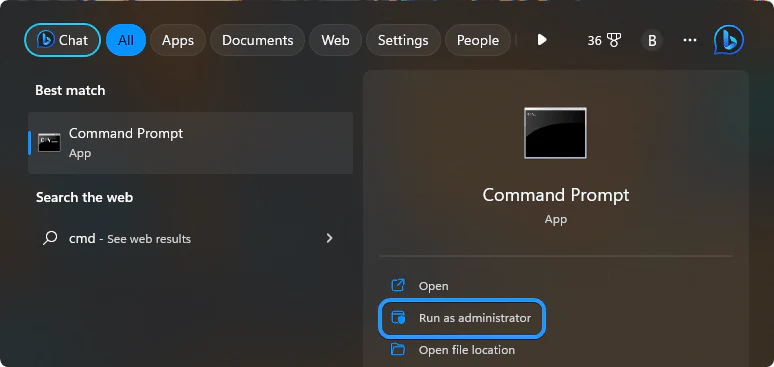This screenshot has width=774, height=367.
Task: Select the Web filter tab
Action: [x=336, y=40]
